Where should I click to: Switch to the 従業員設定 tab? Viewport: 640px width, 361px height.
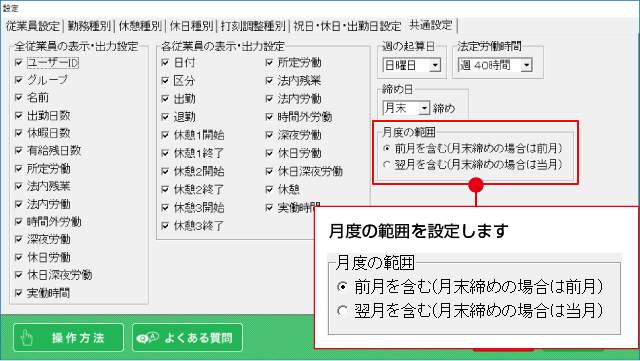(x=33, y=26)
